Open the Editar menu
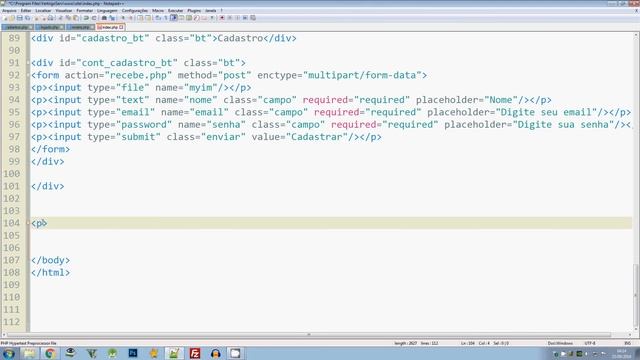640x360 pixels. (x=26, y=11)
